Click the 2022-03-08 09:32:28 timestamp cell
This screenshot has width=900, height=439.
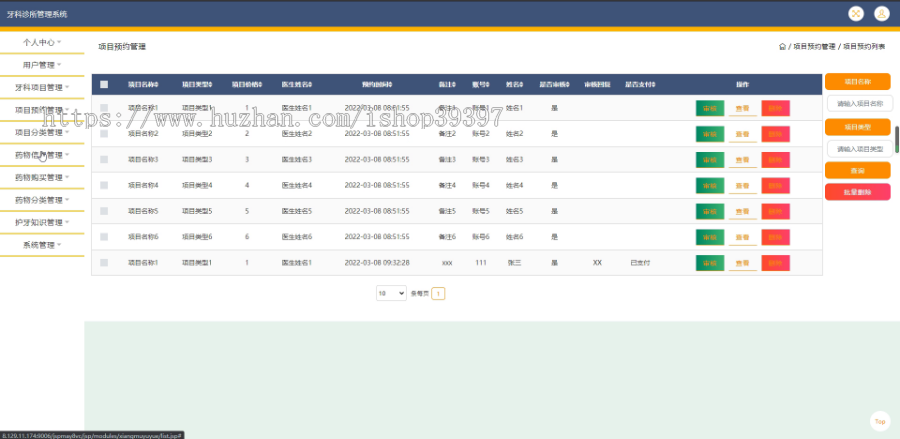pyautogui.click(x=377, y=263)
